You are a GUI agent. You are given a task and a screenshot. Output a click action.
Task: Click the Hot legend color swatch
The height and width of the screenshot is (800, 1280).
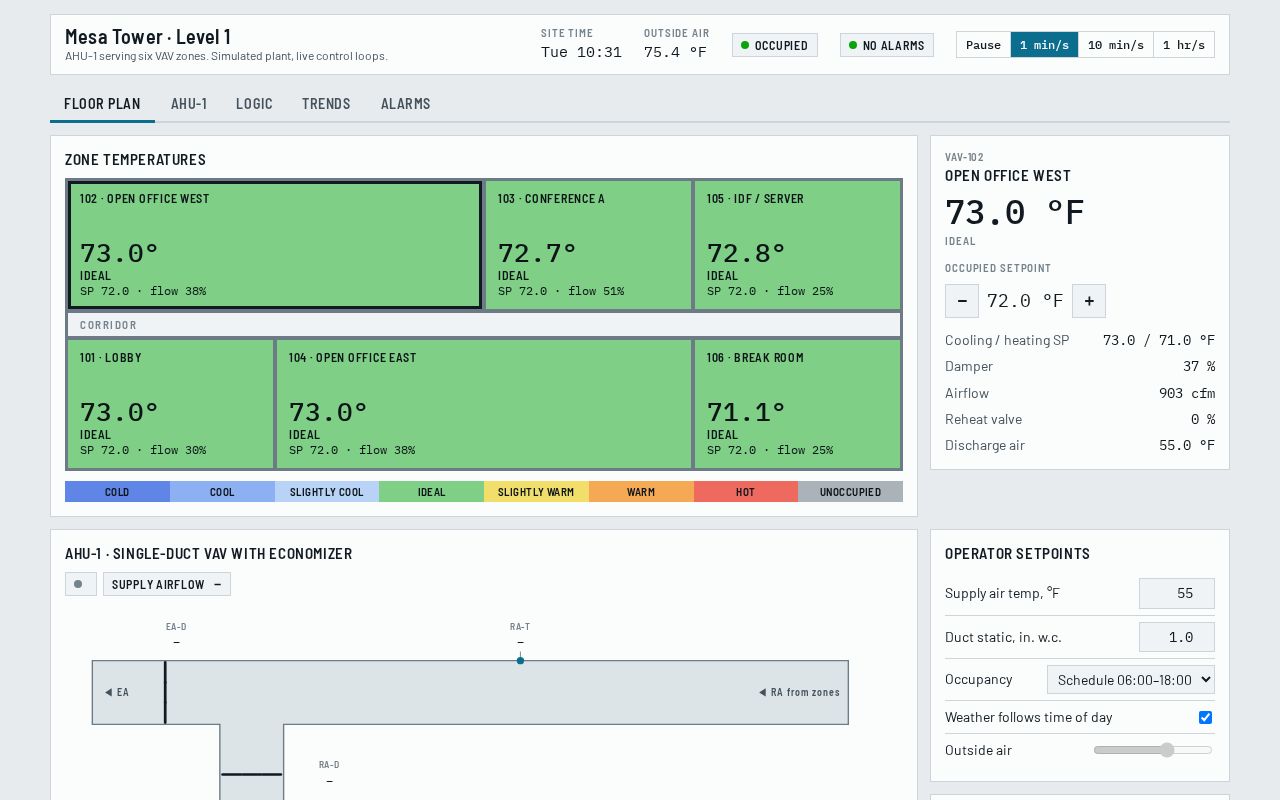746,492
